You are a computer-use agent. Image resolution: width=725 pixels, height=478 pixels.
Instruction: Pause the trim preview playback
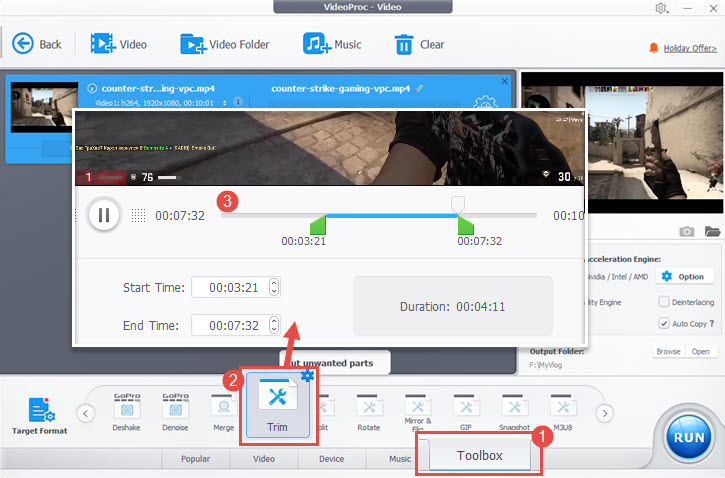click(x=104, y=214)
